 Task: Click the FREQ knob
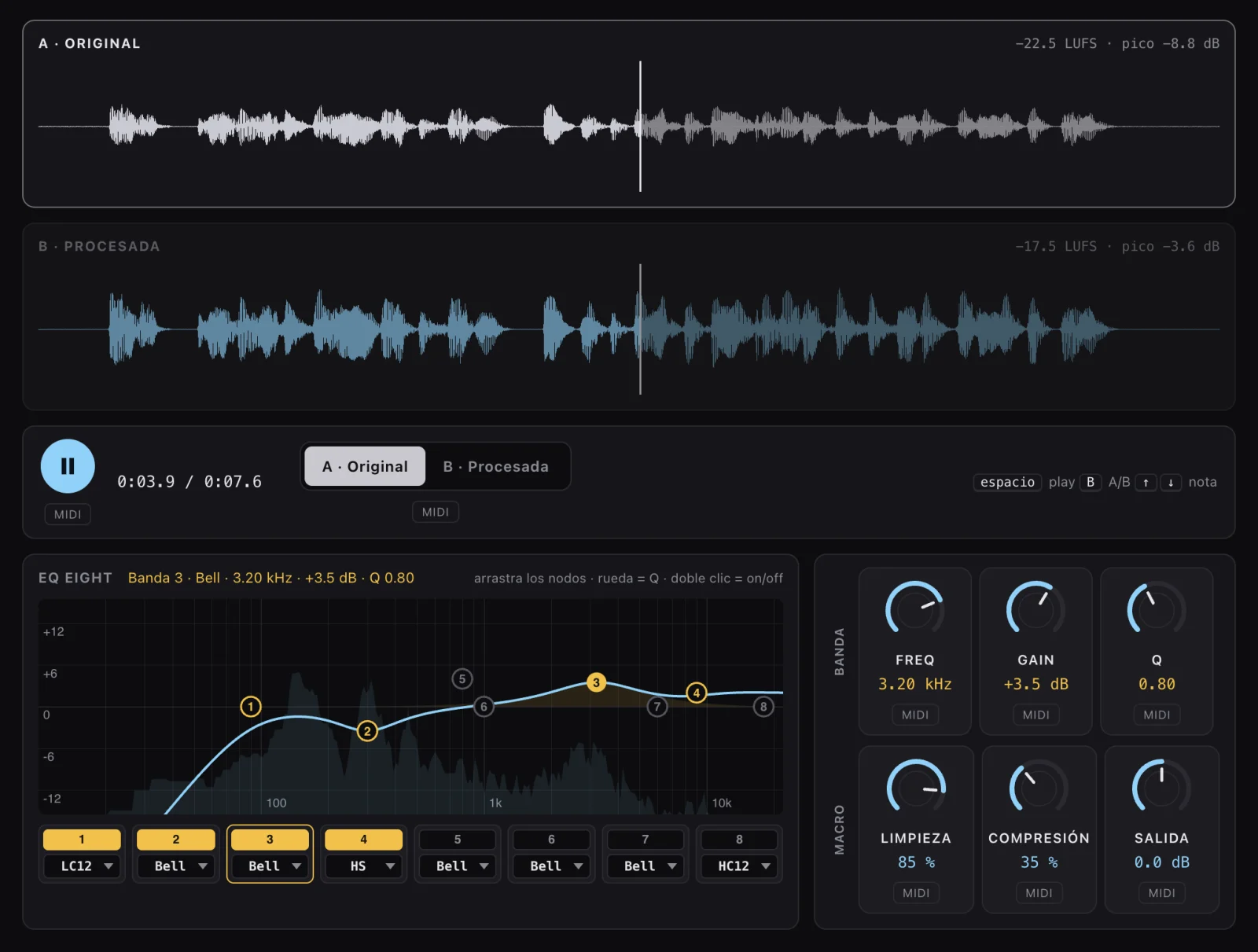915,609
